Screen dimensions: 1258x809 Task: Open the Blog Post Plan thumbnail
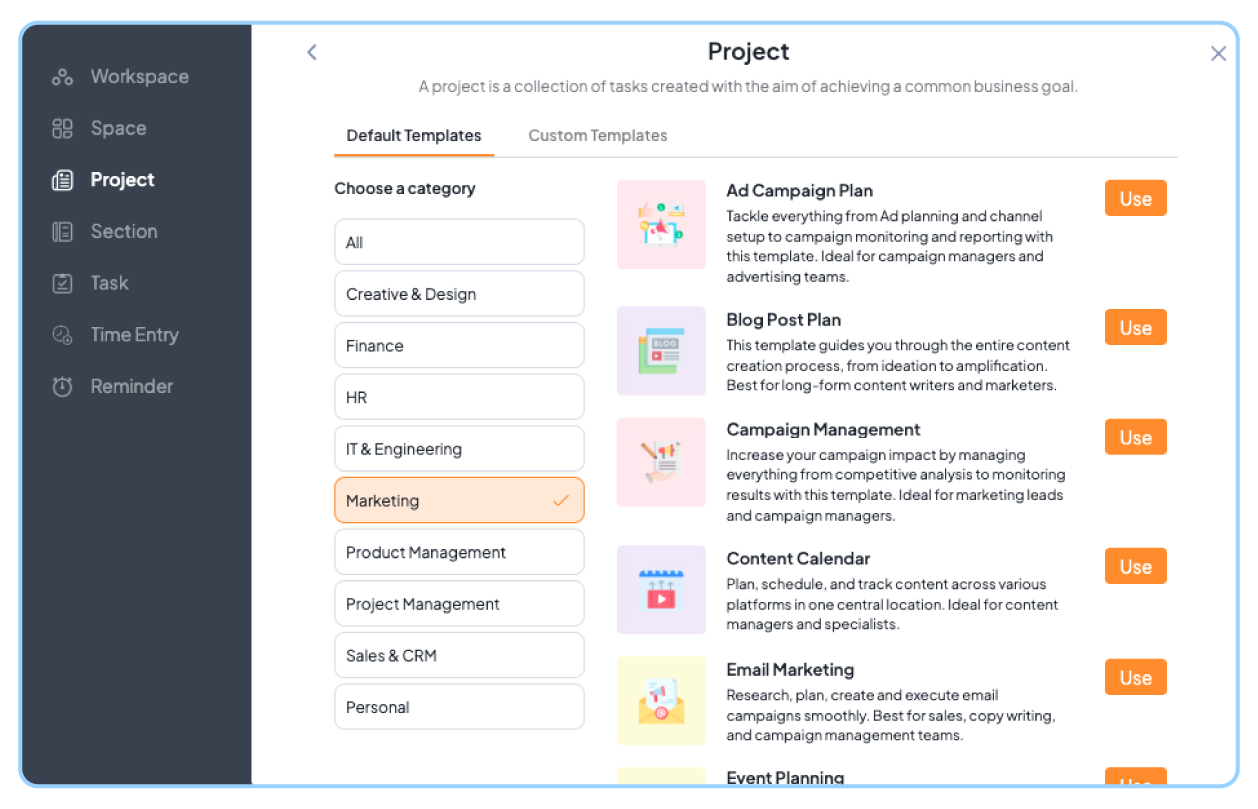point(661,351)
